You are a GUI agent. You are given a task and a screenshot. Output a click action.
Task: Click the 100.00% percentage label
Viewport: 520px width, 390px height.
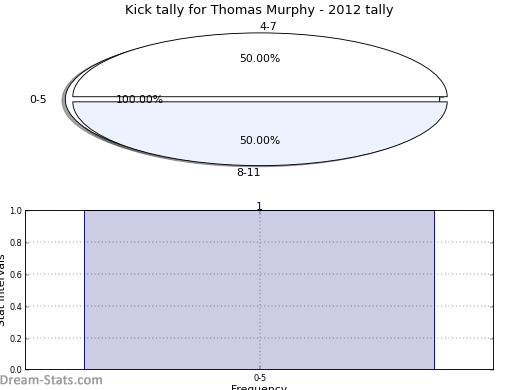pos(140,99)
